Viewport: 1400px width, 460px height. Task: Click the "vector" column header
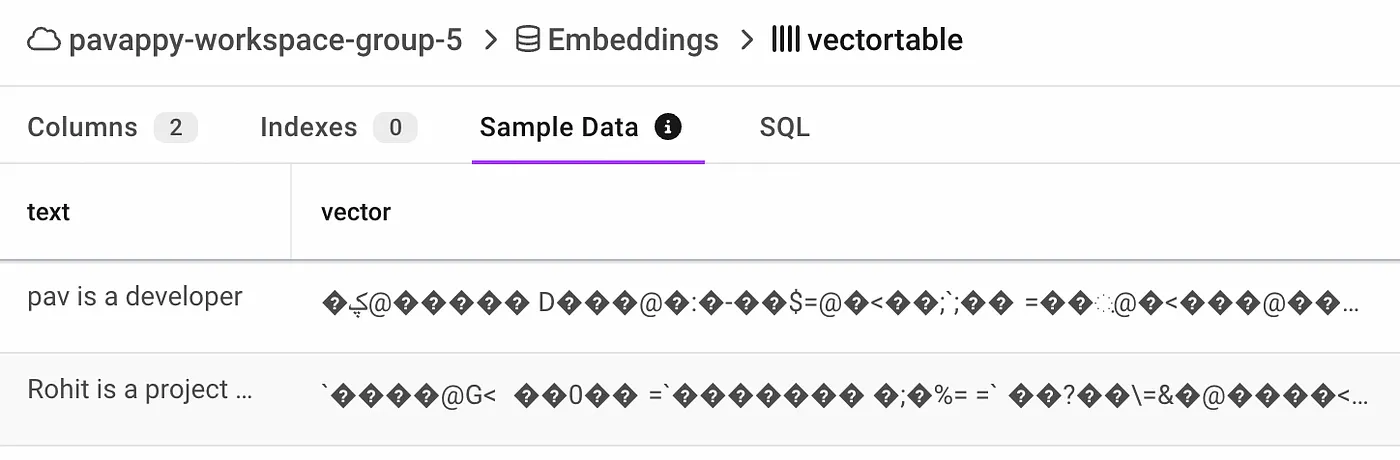tap(356, 212)
